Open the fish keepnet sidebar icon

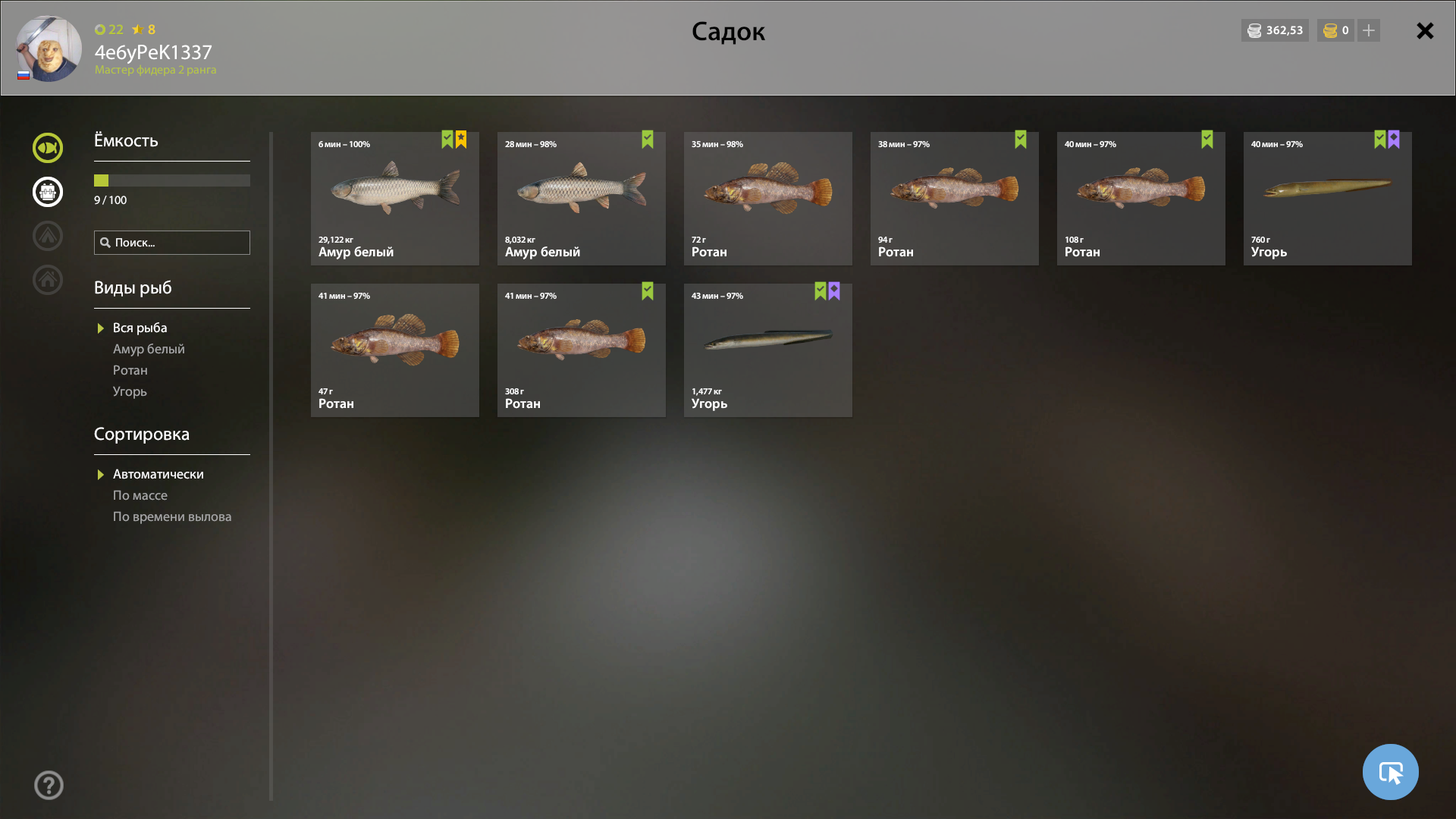(48, 148)
